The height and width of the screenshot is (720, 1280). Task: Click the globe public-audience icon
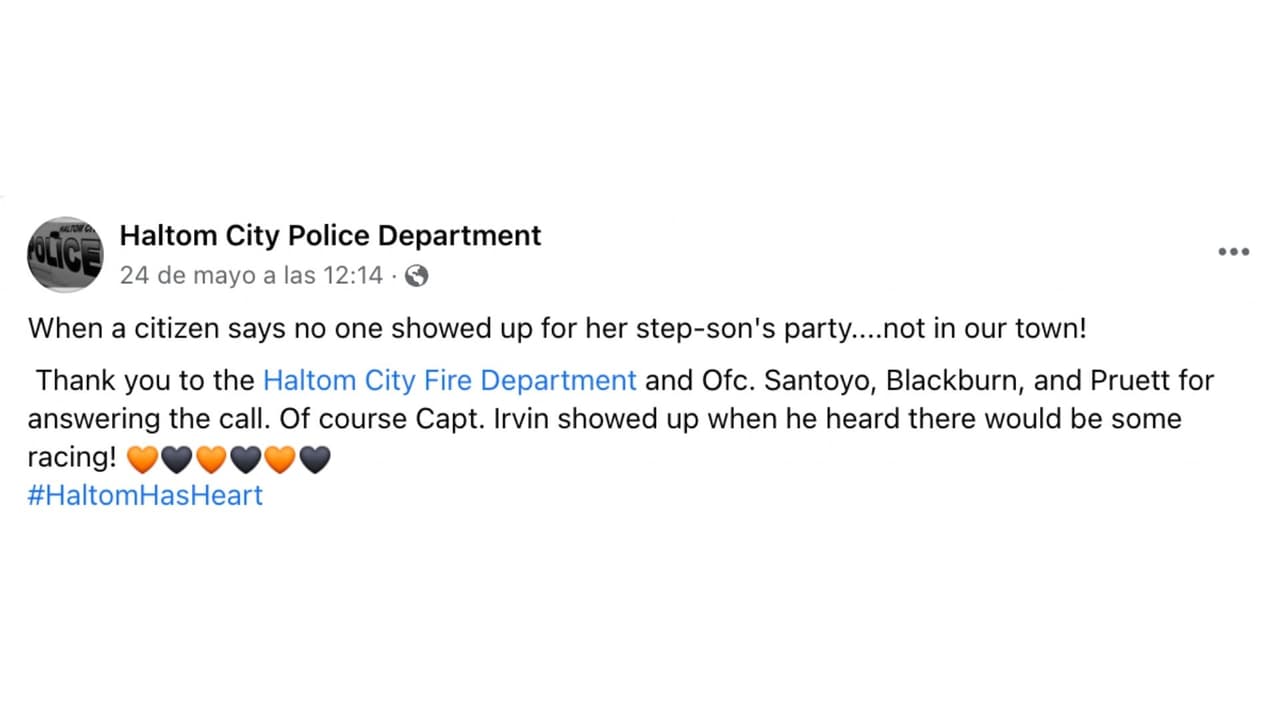click(416, 276)
